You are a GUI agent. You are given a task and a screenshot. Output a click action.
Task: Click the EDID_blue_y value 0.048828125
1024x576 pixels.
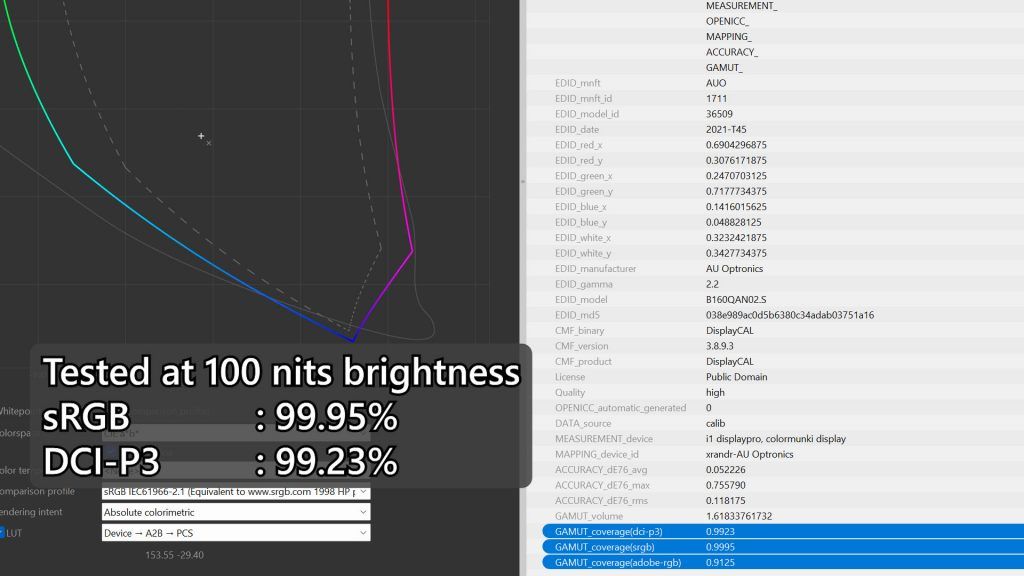point(733,222)
